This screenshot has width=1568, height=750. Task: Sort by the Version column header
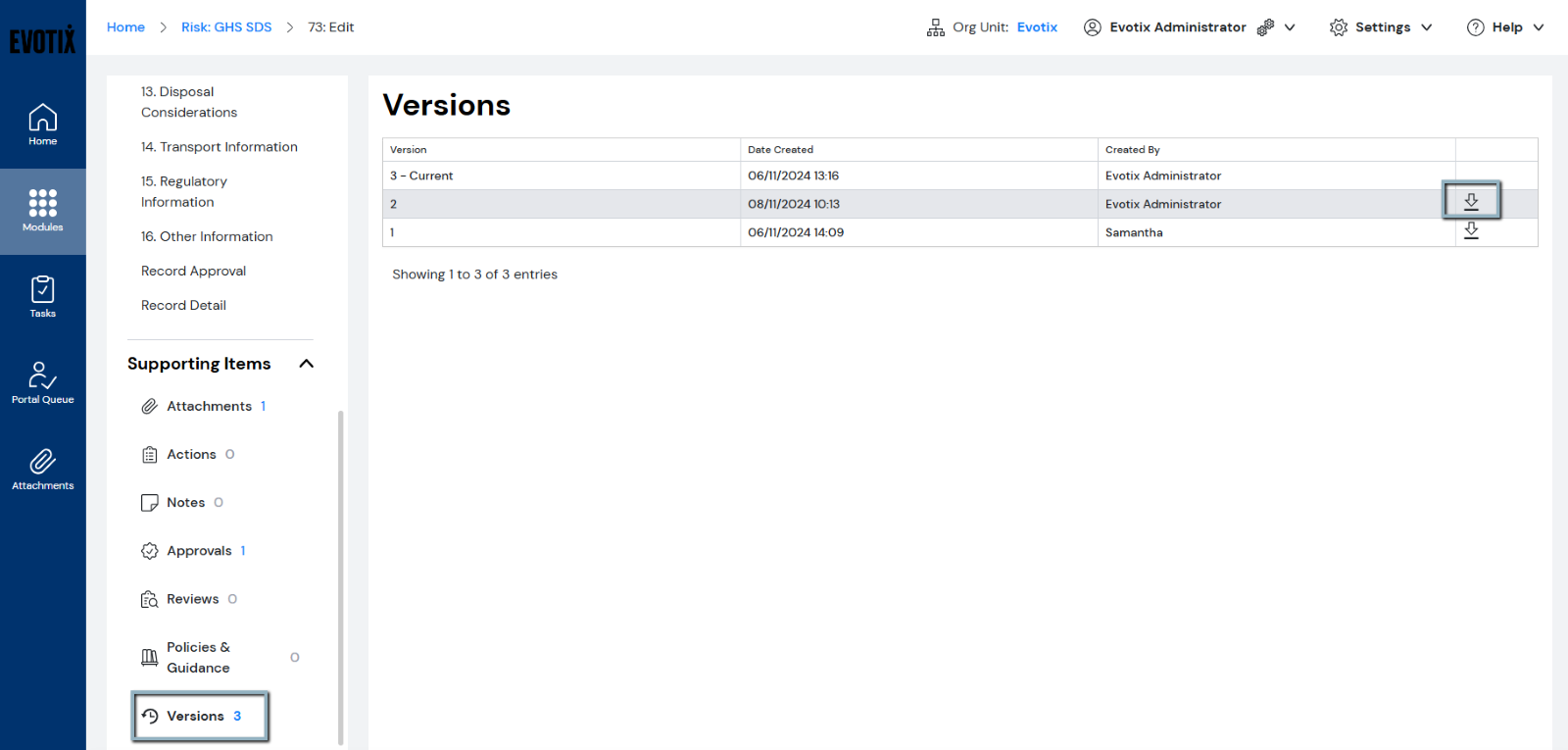pyautogui.click(x=561, y=150)
